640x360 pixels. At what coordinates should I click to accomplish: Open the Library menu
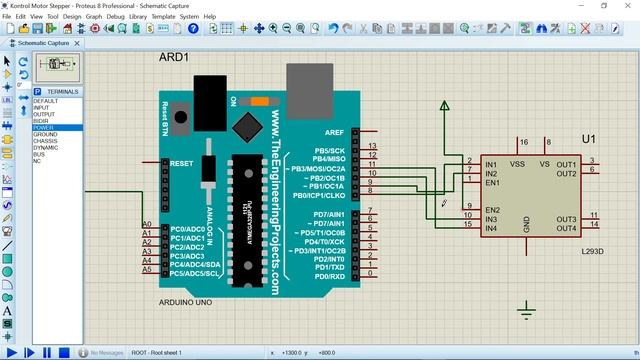pyautogui.click(x=138, y=17)
